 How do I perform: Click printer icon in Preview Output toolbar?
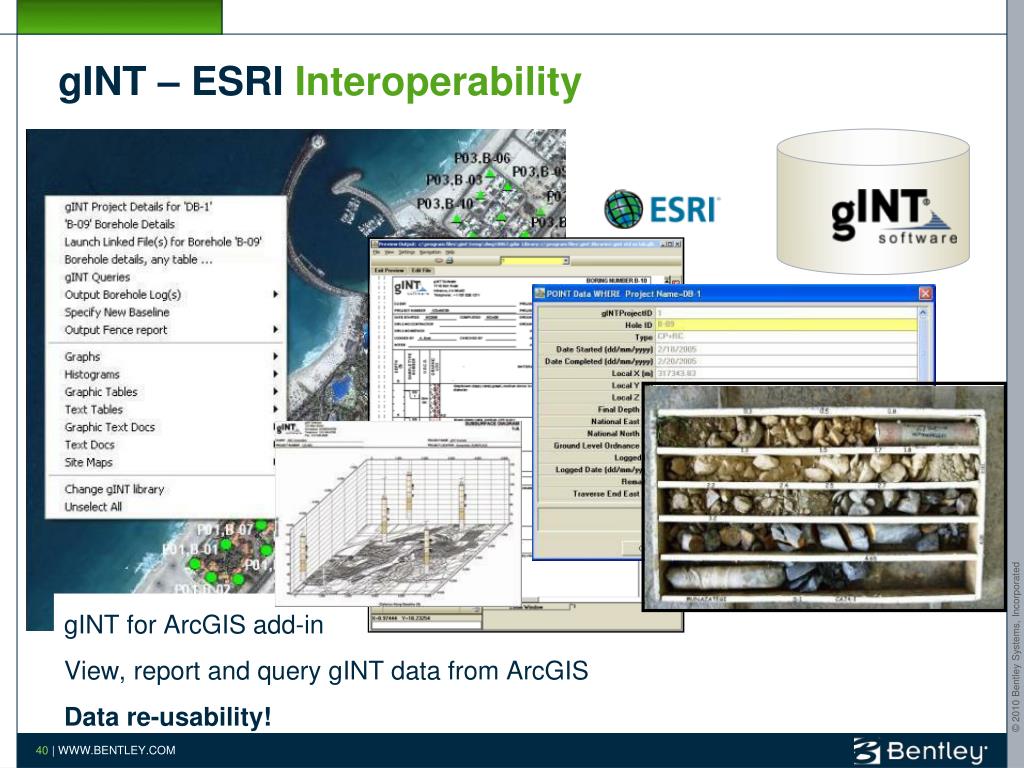coord(449,261)
